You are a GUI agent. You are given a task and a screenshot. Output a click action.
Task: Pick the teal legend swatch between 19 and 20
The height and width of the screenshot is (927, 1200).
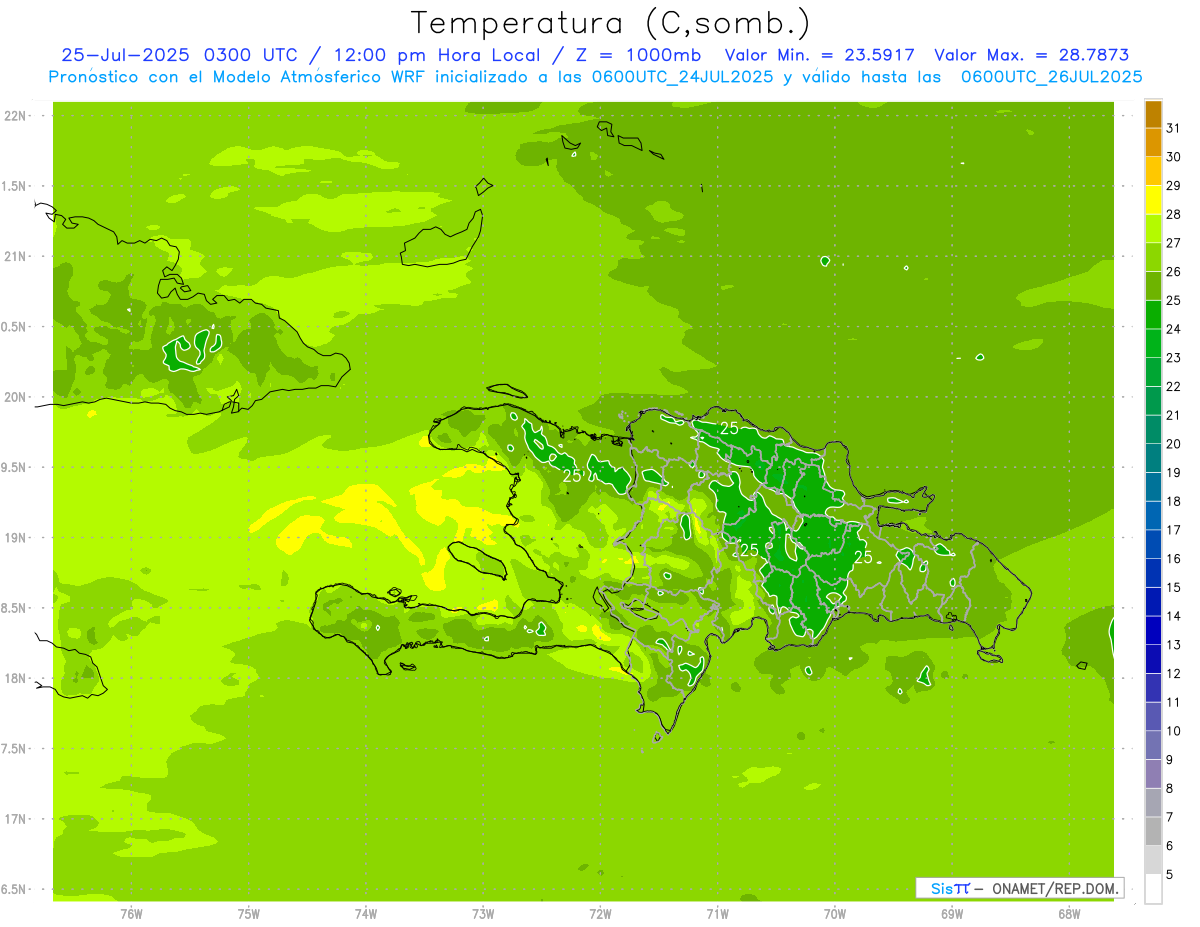click(x=1153, y=459)
